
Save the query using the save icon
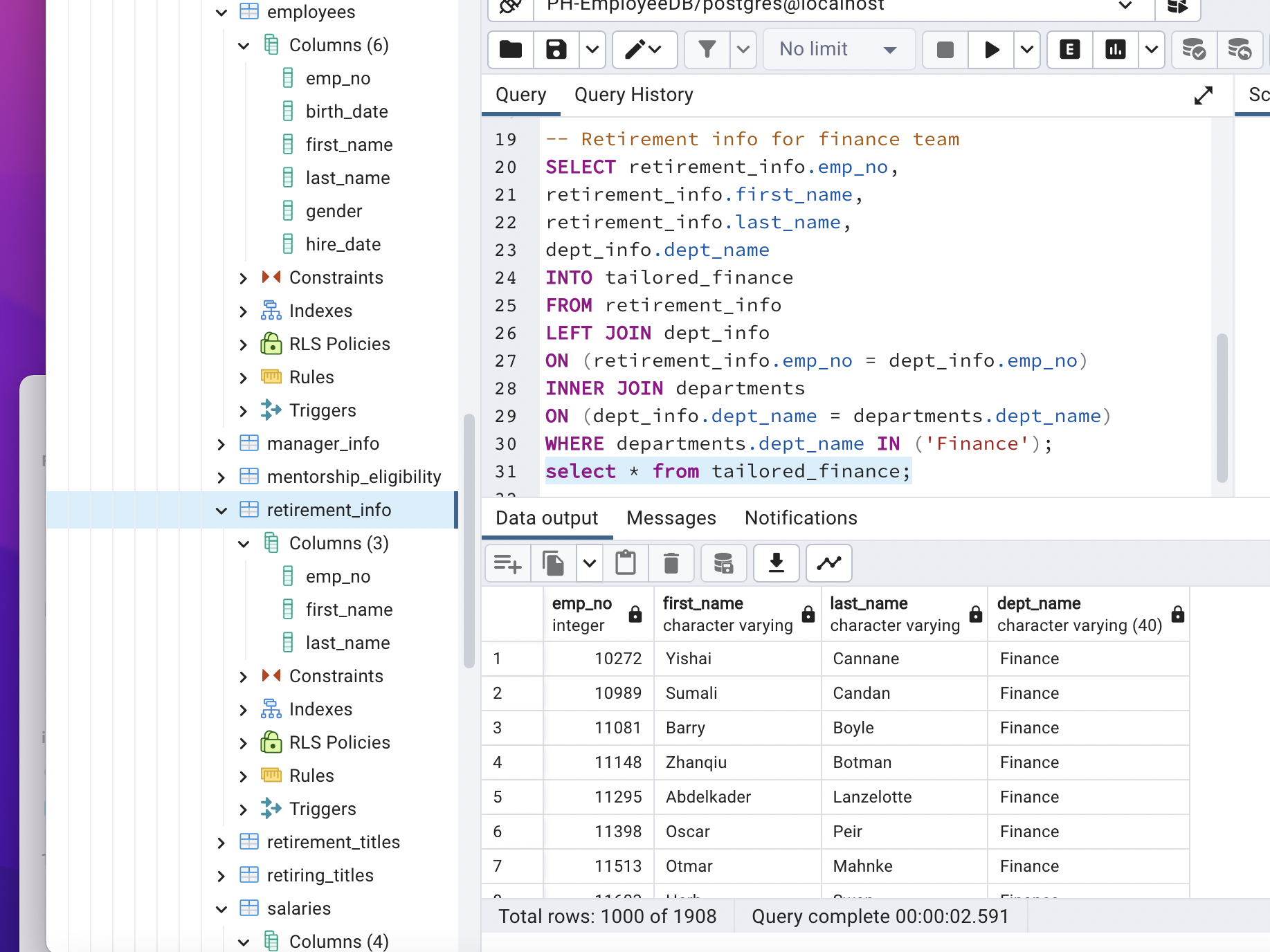coord(556,49)
